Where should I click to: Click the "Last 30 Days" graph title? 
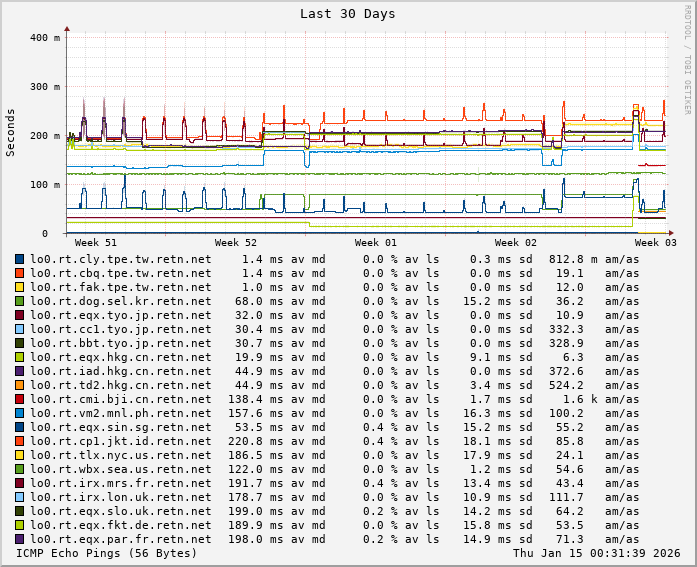tap(347, 14)
